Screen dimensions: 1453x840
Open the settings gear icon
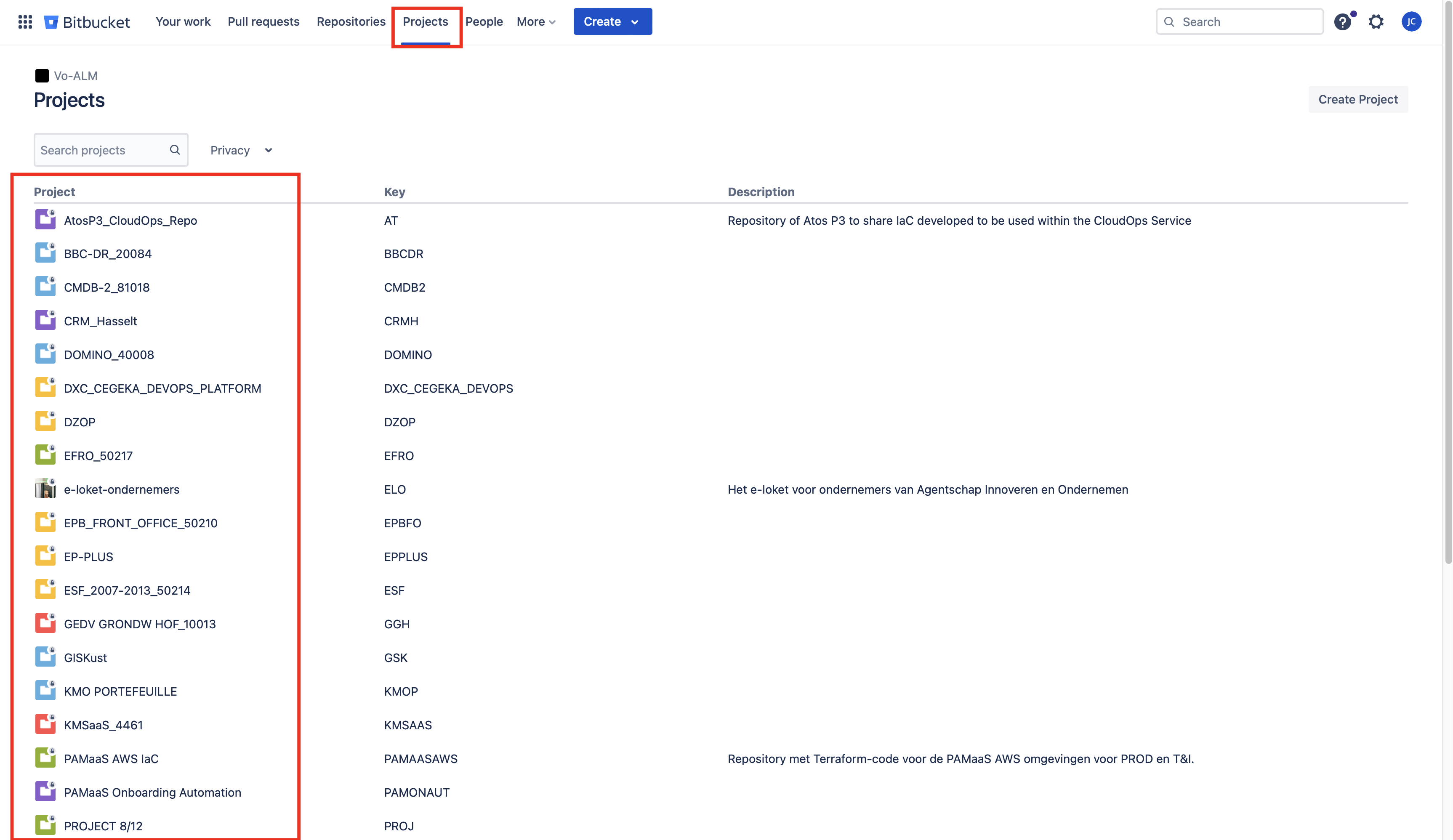click(1376, 22)
